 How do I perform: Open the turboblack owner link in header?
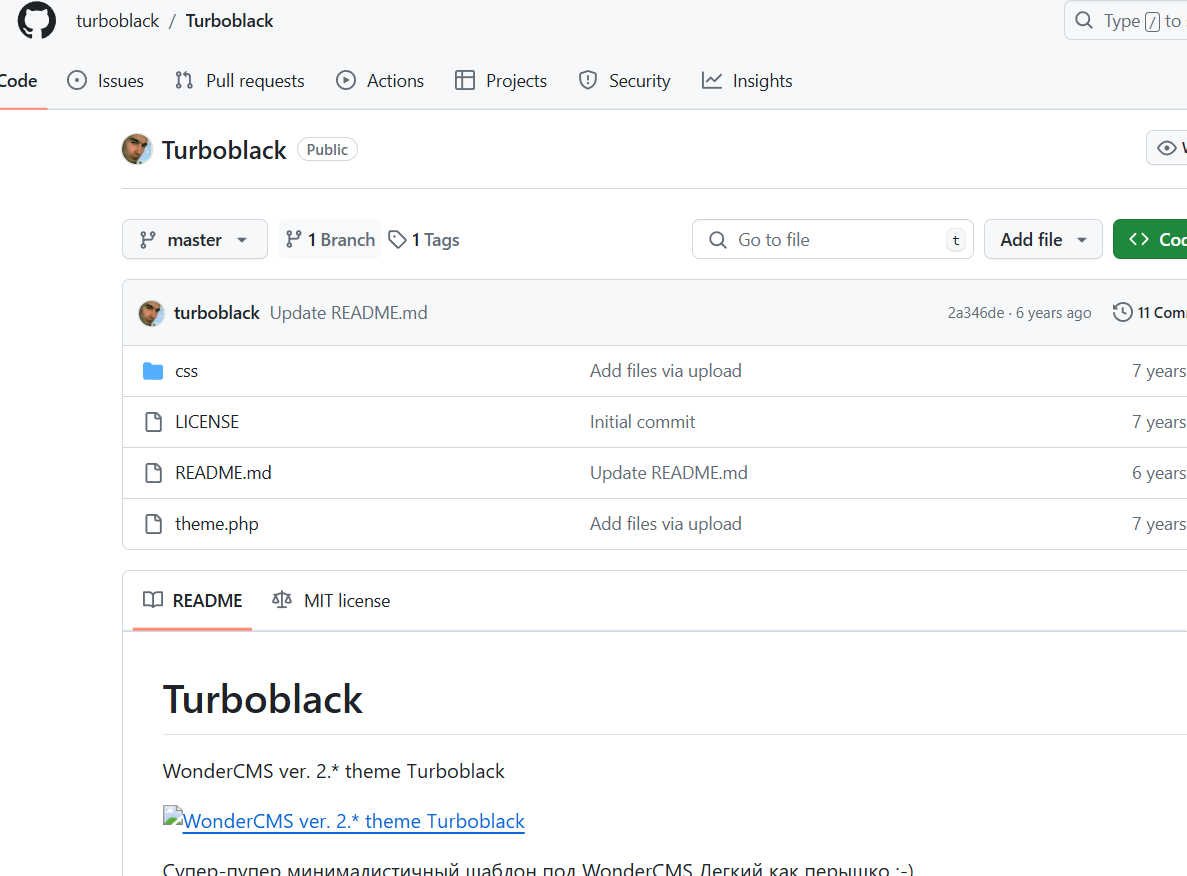point(117,20)
